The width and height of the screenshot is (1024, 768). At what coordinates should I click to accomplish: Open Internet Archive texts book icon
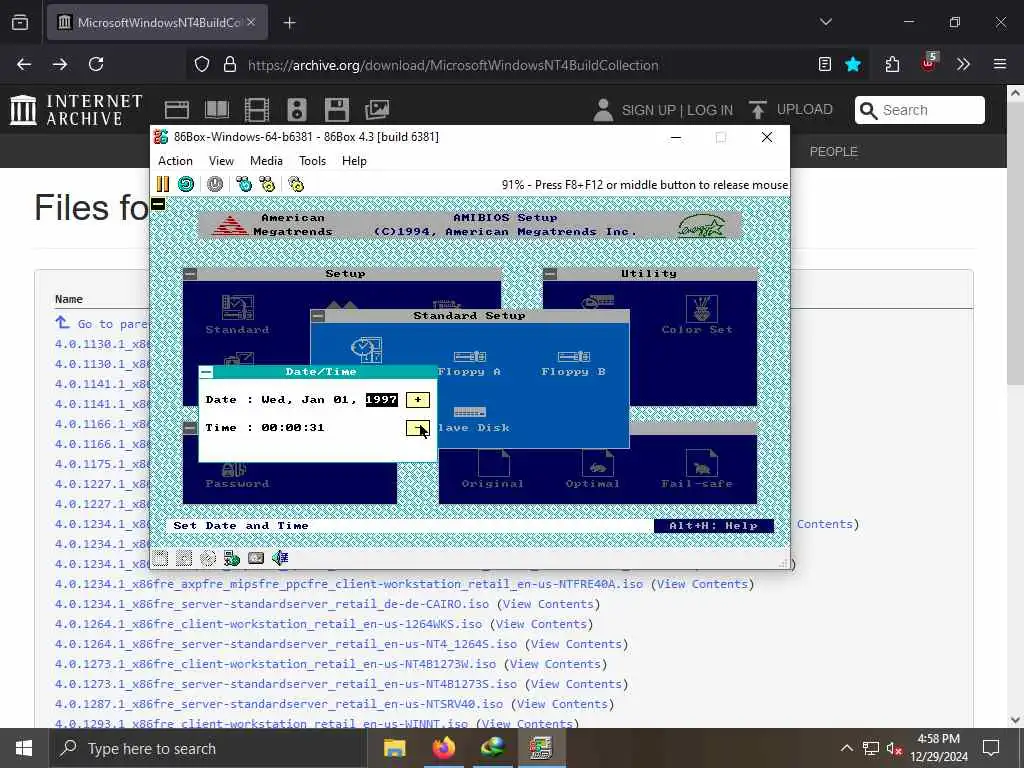217,110
